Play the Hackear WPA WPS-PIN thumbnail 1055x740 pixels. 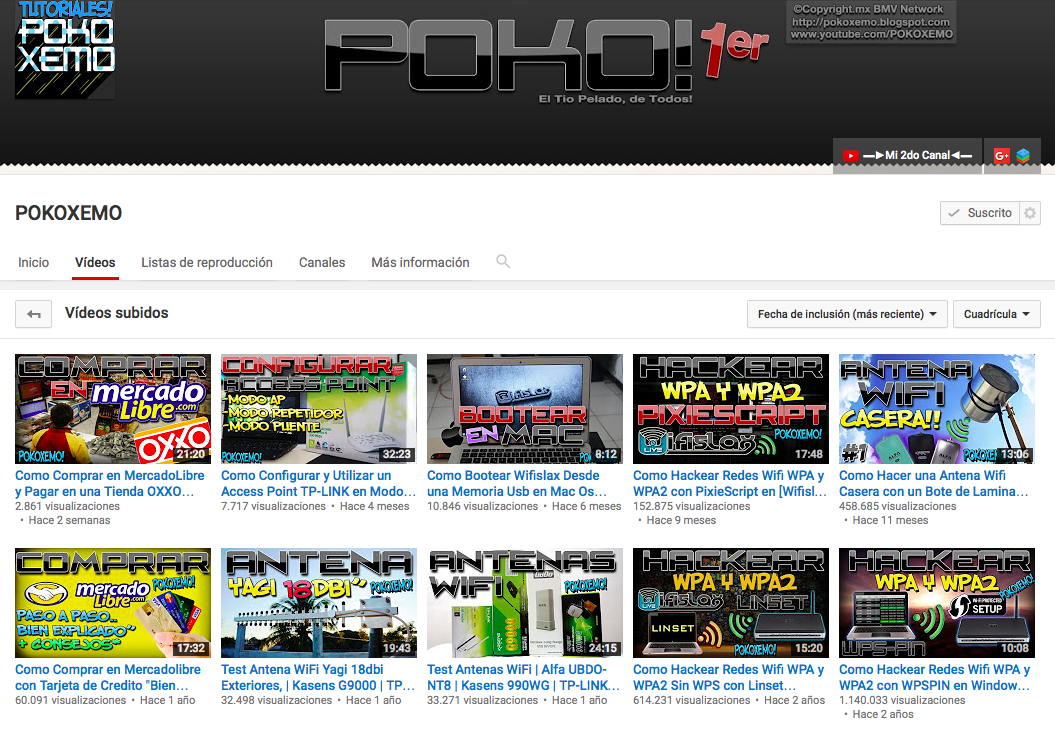point(937,603)
